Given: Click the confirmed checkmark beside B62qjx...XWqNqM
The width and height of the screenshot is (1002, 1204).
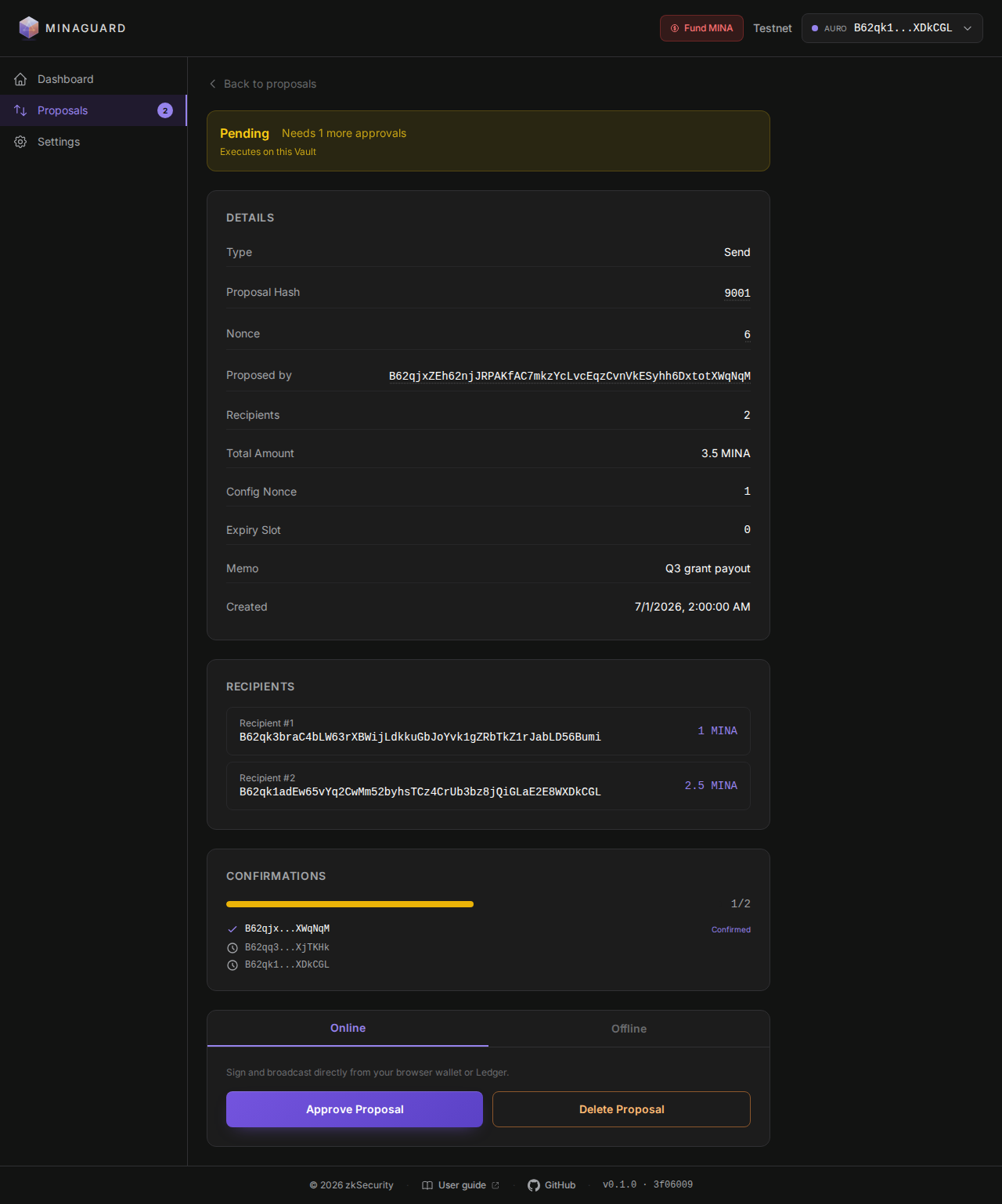Looking at the screenshot, I should pyautogui.click(x=232, y=929).
